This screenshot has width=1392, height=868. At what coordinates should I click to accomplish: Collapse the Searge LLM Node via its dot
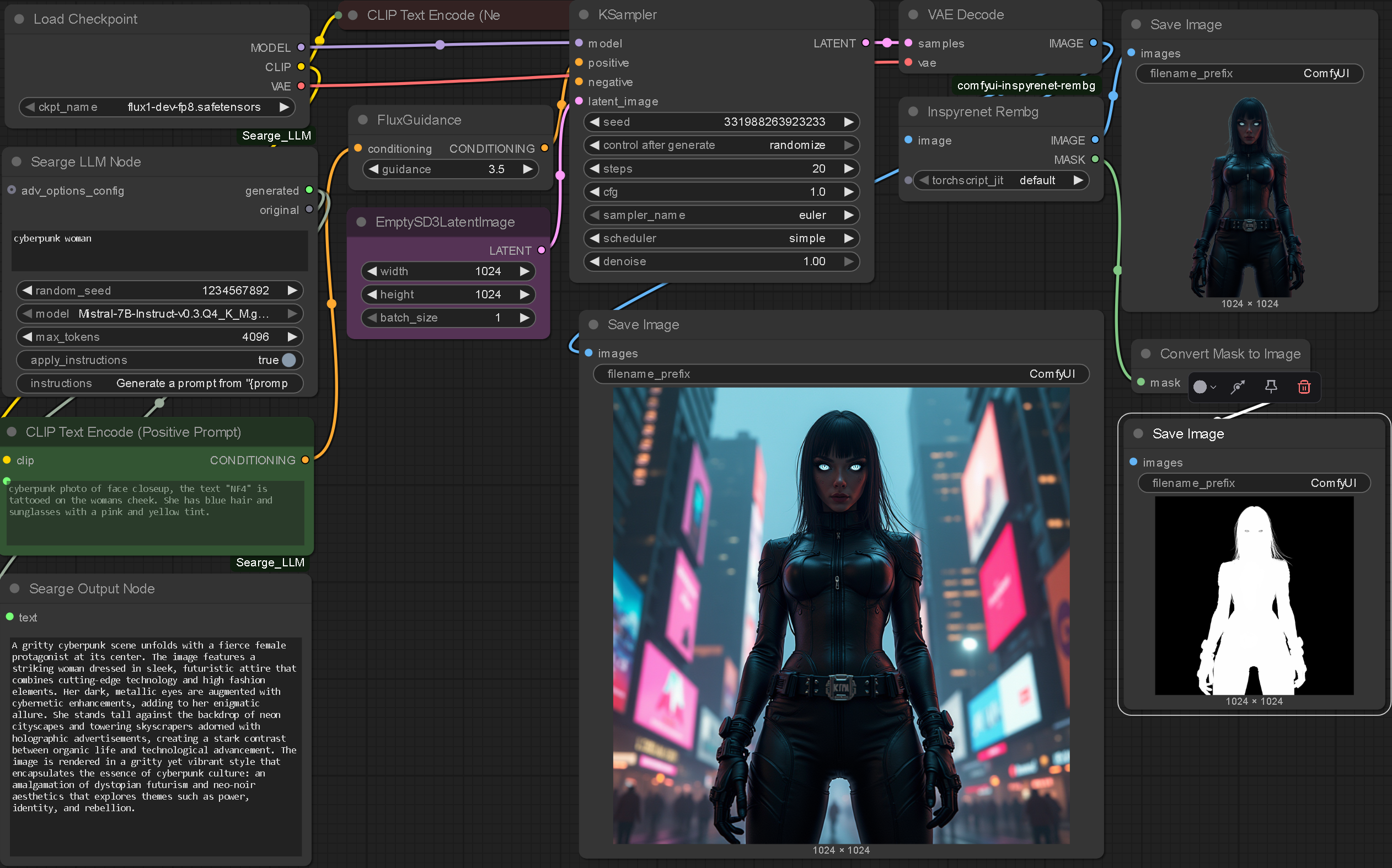point(17,162)
